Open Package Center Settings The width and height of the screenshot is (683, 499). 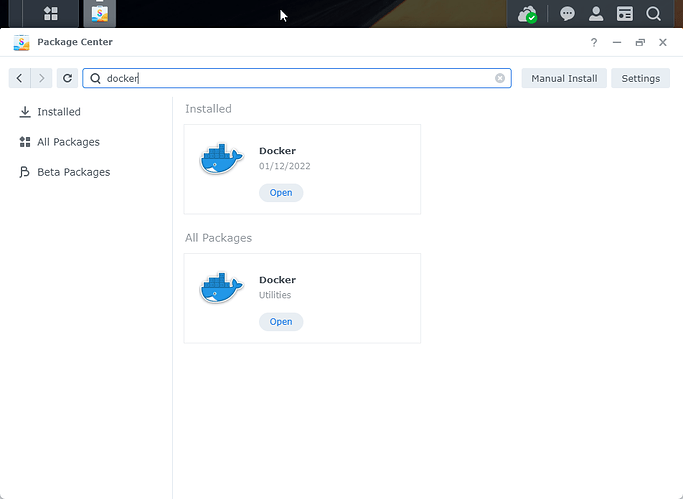click(x=640, y=78)
